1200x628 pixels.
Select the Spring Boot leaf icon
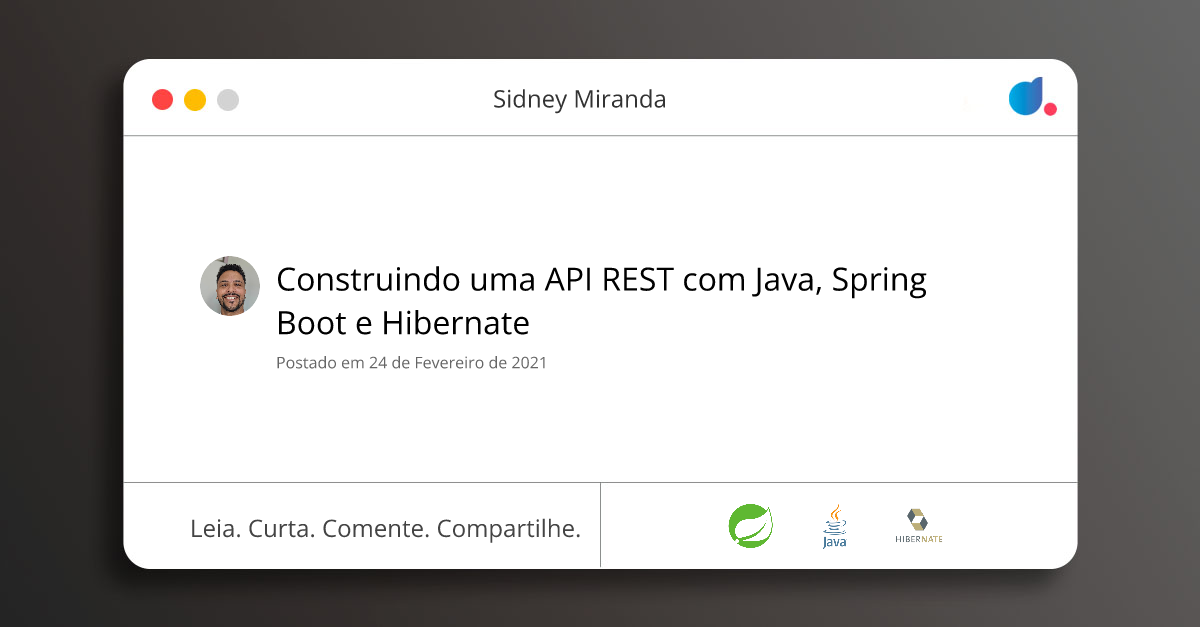(750, 524)
